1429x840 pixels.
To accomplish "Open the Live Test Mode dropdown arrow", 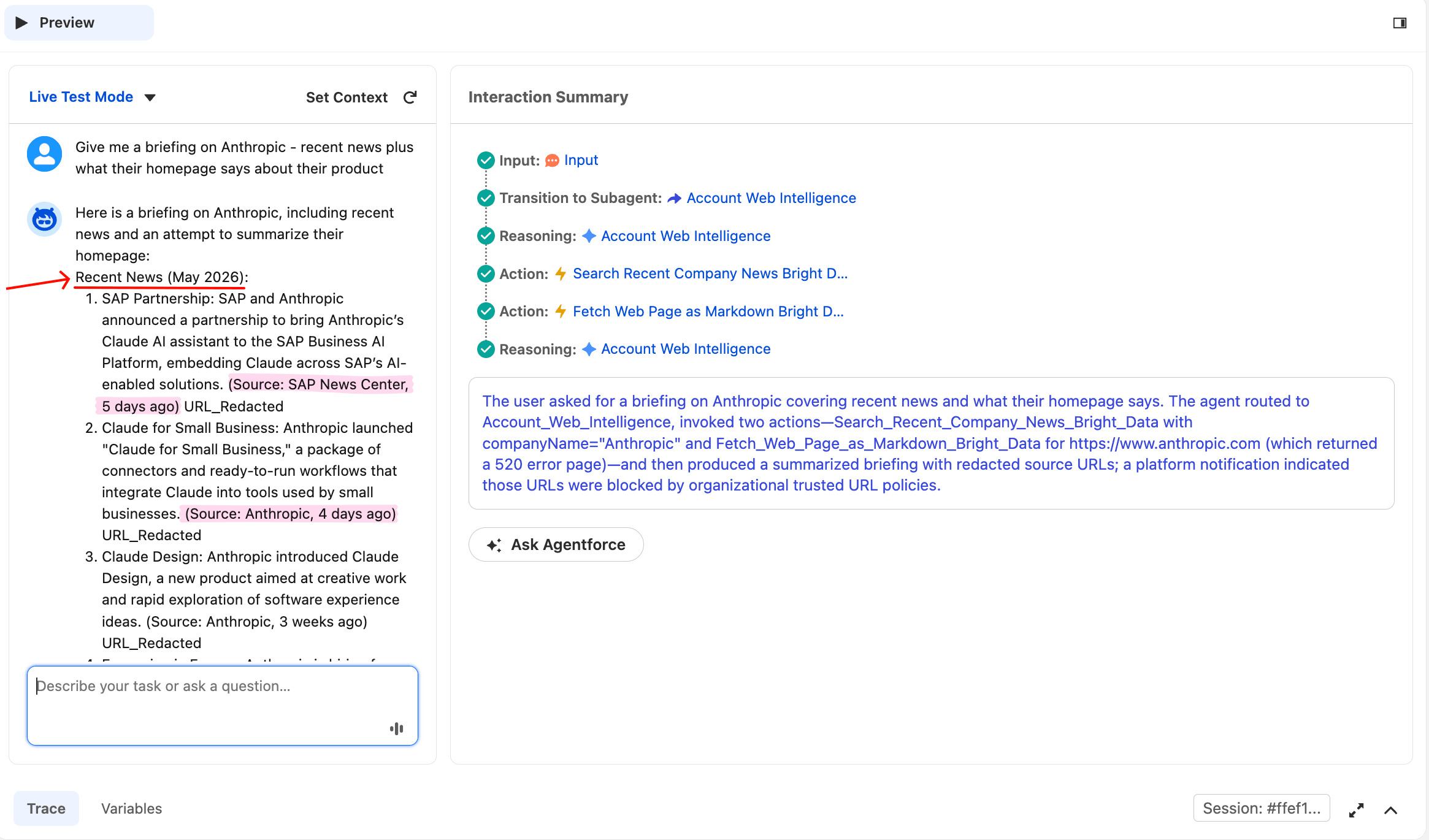I will pos(150,97).
